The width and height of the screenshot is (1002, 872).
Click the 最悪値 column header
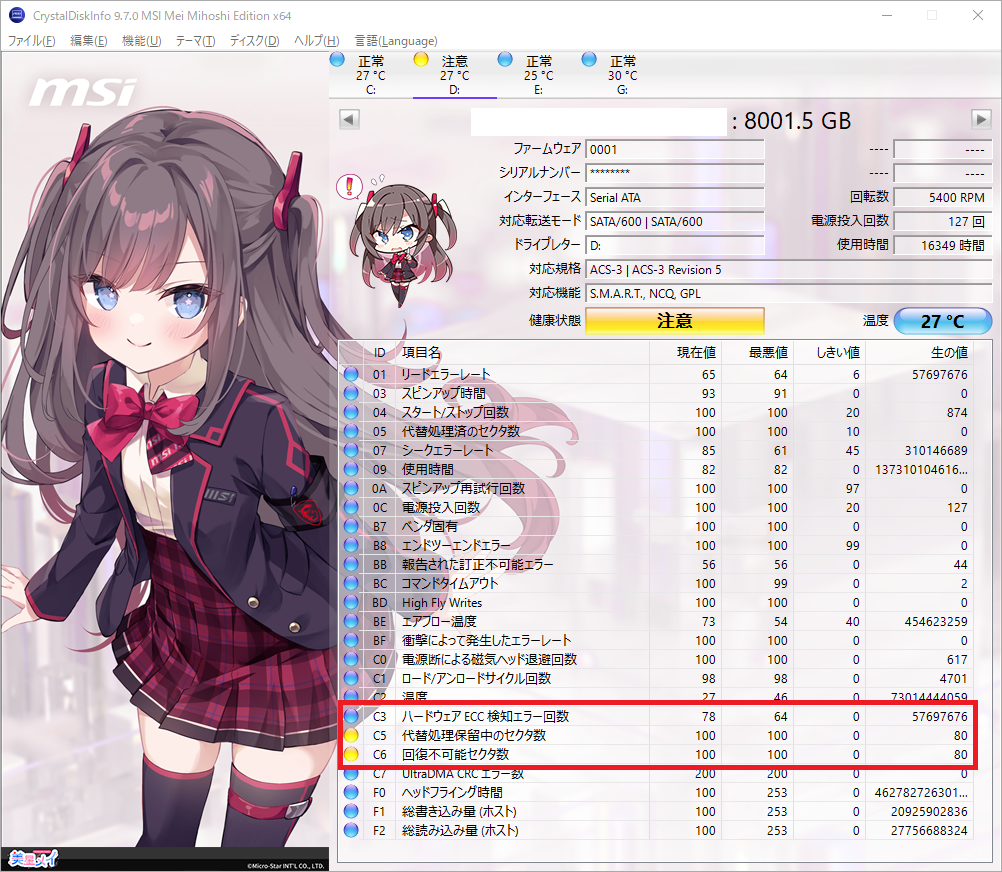pyautogui.click(x=757, y=353)
